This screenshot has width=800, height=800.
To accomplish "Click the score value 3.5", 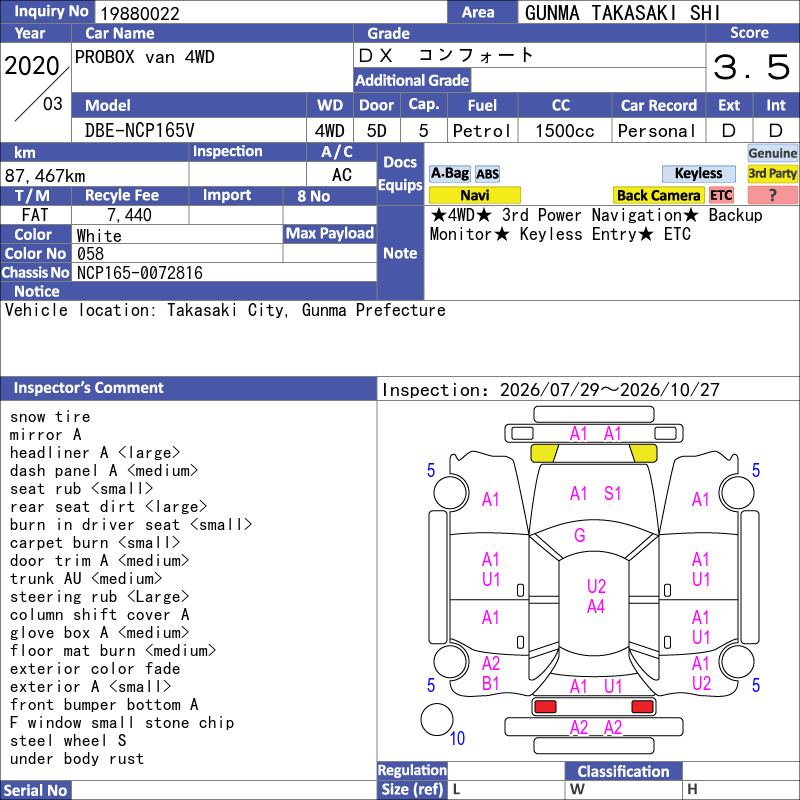I will click(x=752, y=67).
